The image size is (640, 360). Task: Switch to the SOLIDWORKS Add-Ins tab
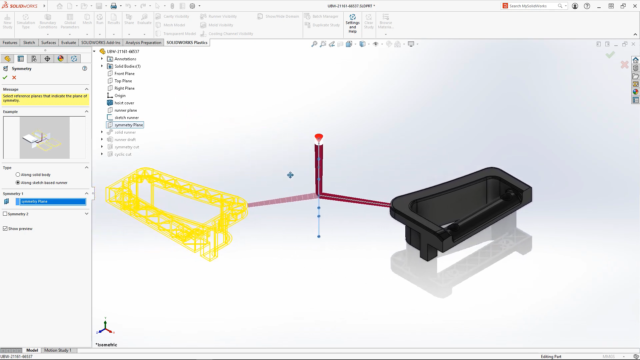coord(100,42)
